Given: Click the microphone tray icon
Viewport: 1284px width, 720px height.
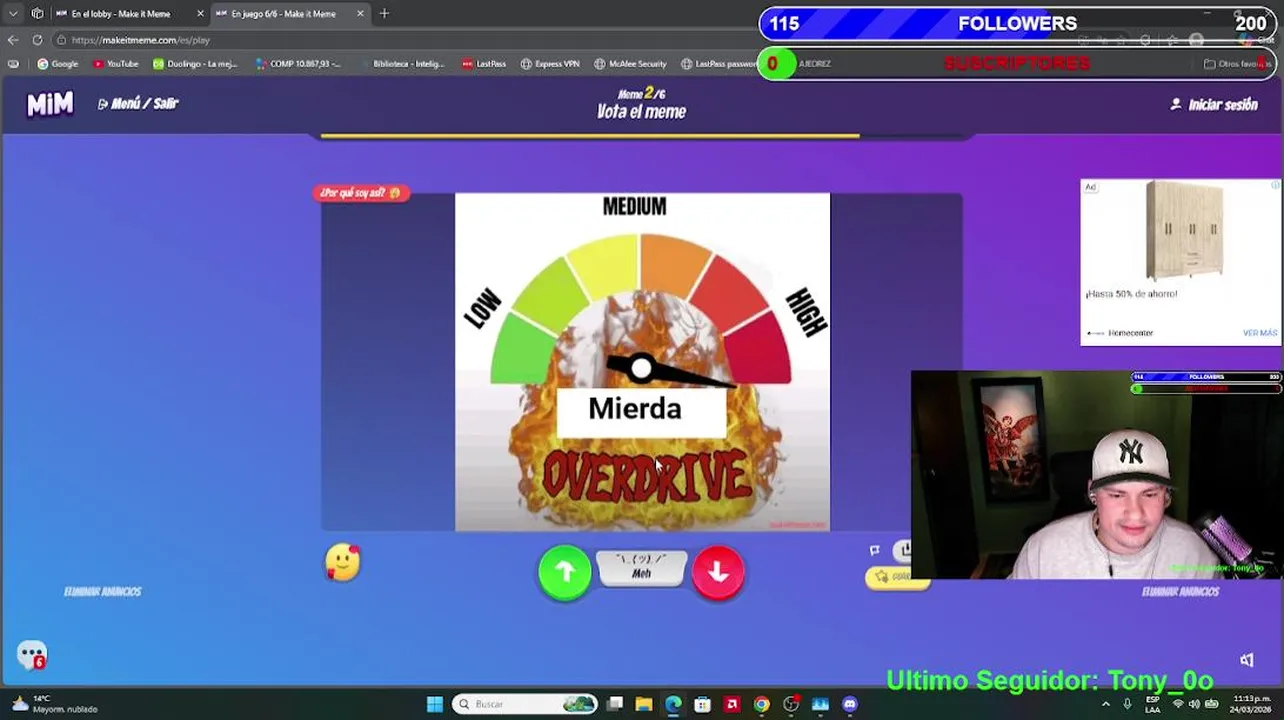Looking at the screenshot, I should click(1127, 704).
